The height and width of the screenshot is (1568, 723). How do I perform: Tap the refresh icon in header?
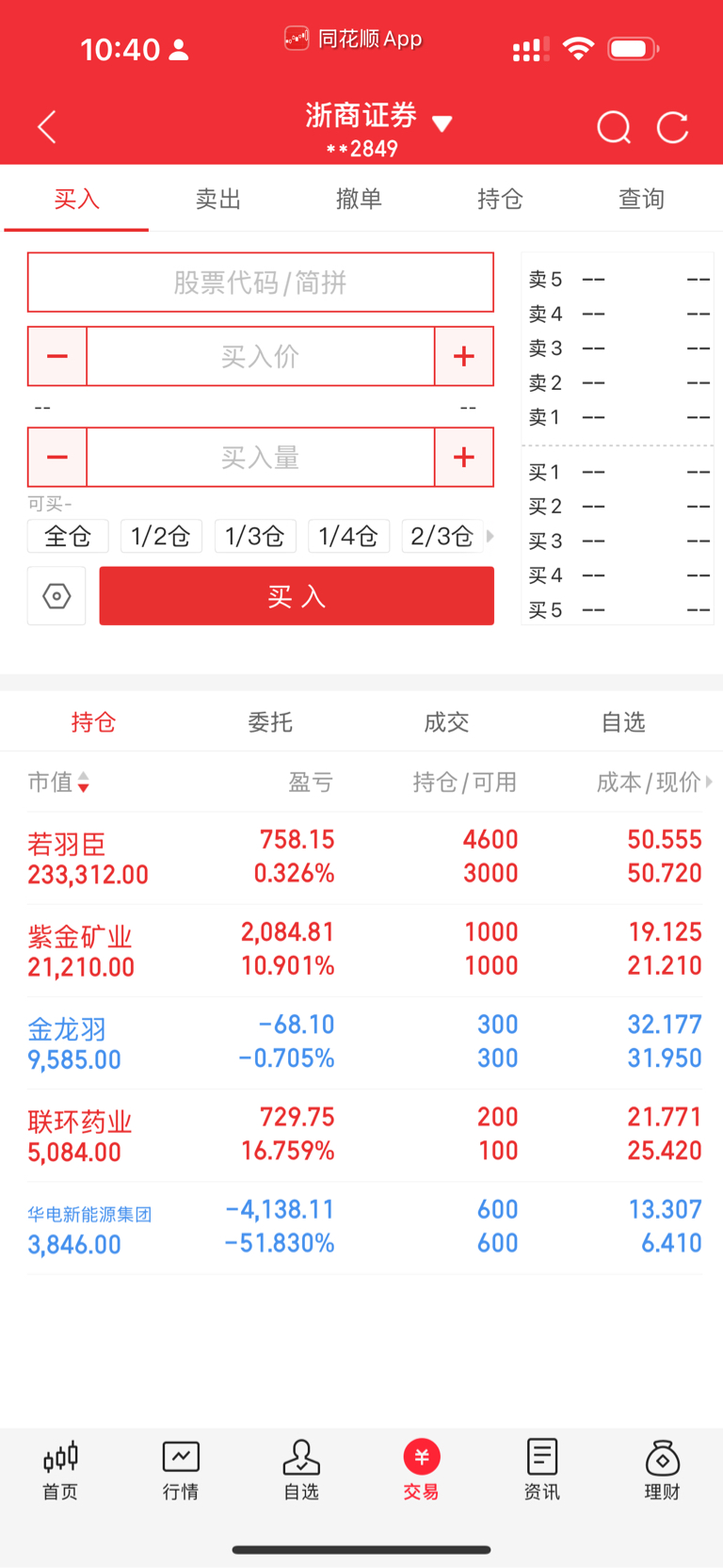(672, 127)
